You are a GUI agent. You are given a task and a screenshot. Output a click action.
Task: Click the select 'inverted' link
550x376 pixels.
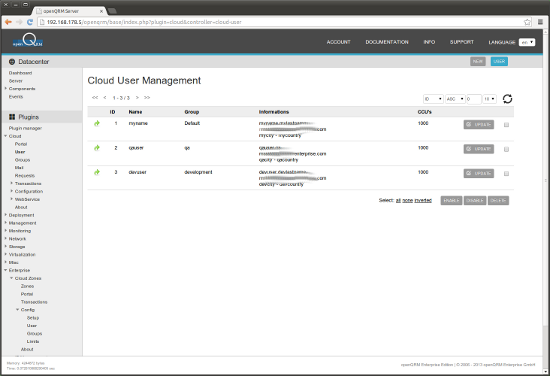(x=423, y=200)
